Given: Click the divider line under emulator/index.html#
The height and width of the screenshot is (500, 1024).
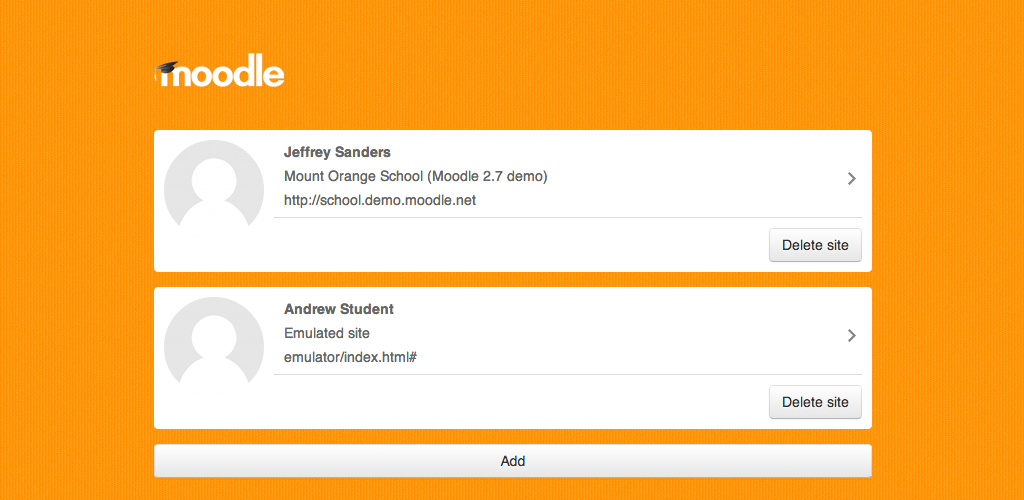Looking at the screenshot, I should pyautogui.click(x=568, y=374).
